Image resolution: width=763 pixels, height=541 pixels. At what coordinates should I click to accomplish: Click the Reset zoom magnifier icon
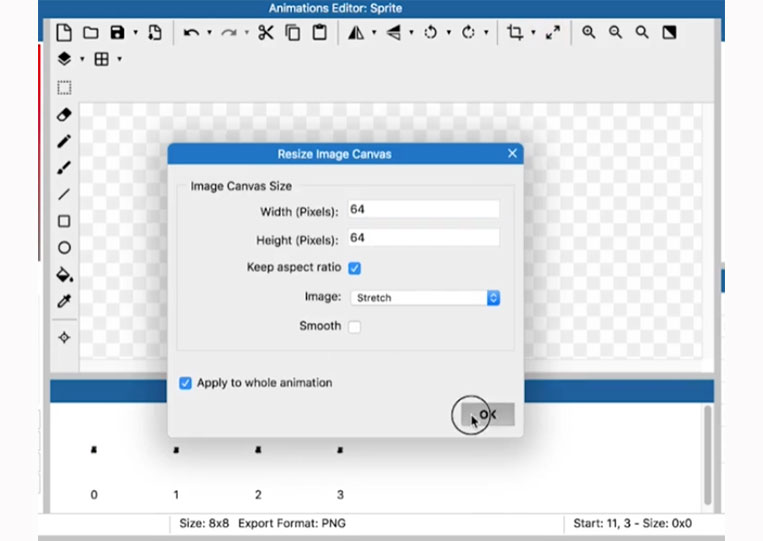click(642, 33)
